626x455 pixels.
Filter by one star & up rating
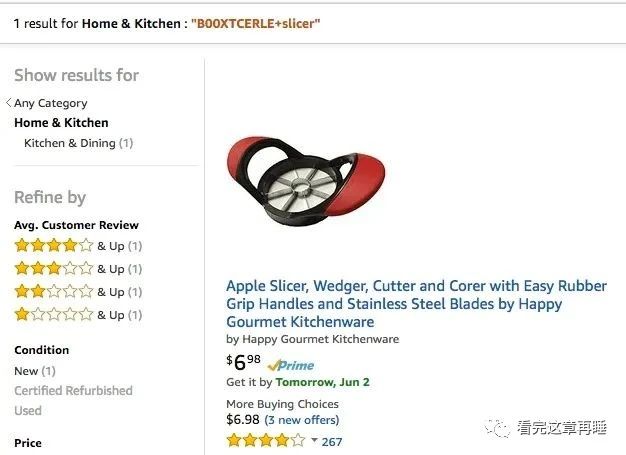pyautogui.click(x=78, y=315)
